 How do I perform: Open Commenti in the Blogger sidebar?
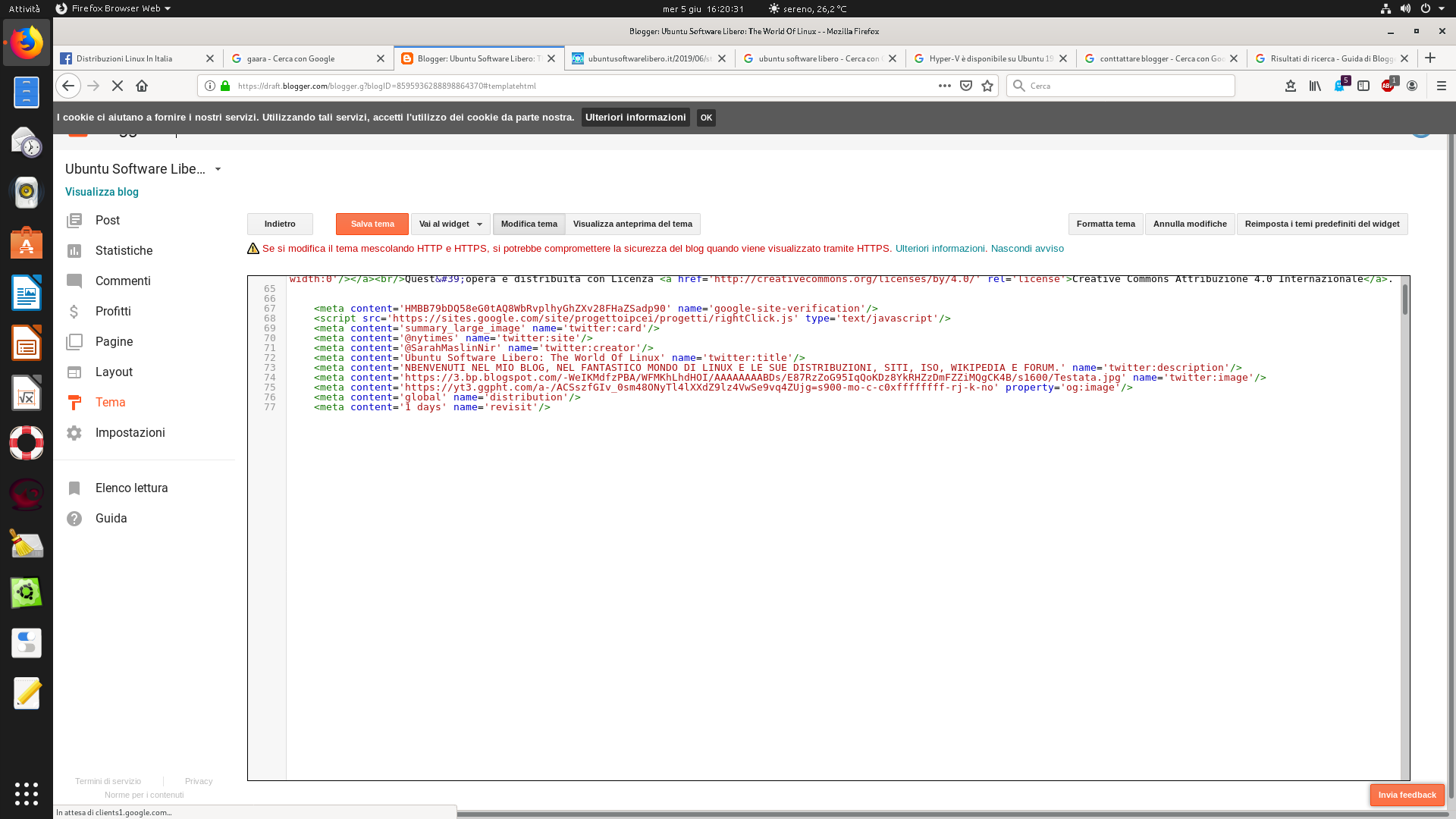(123, 281)
